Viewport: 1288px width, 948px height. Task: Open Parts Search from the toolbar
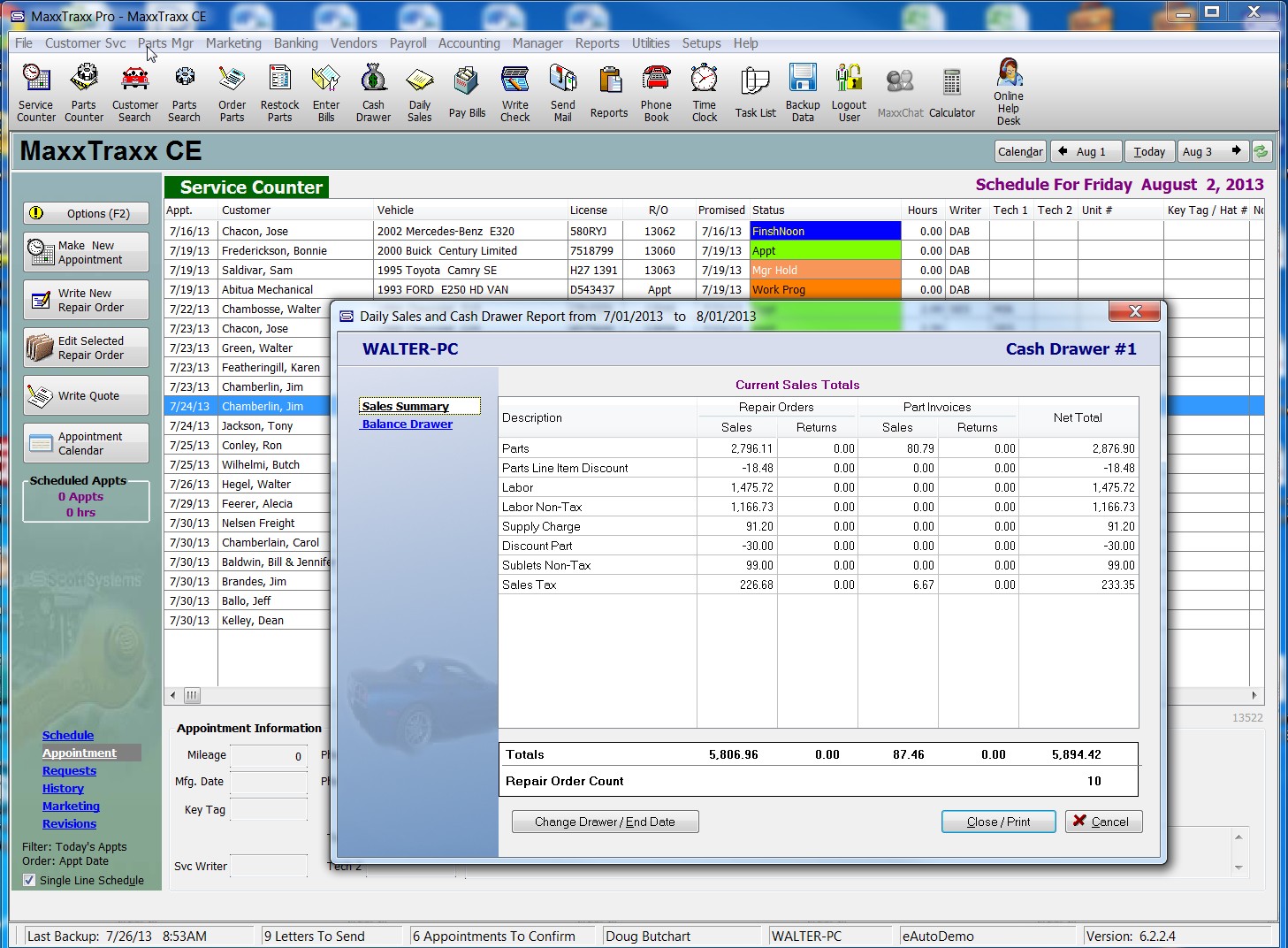tap(184, 92)
